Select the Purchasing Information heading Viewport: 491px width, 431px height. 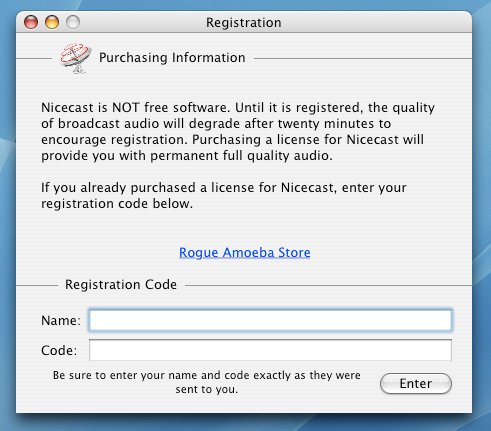coord(172,58)
